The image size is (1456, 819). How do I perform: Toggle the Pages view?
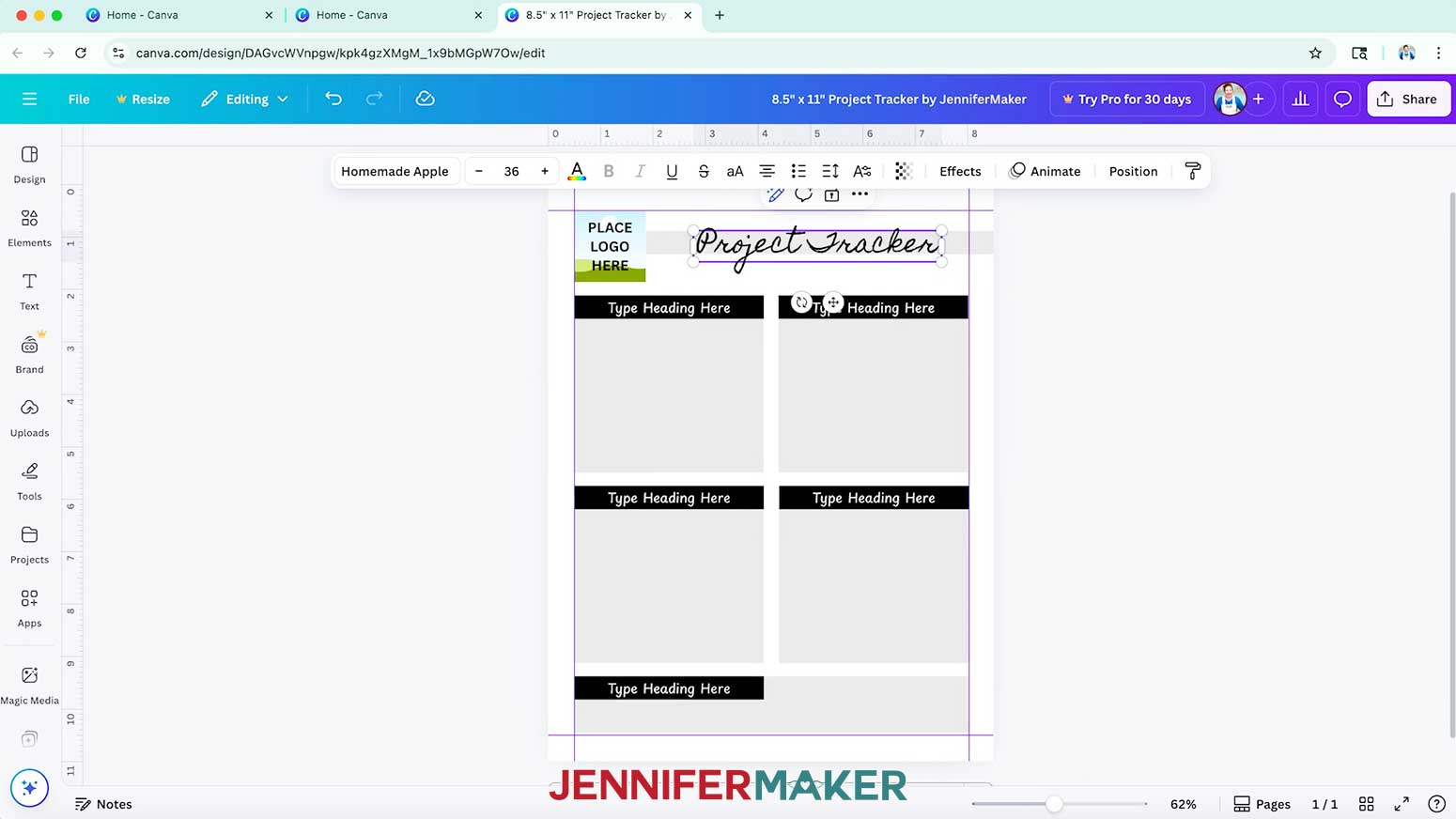[x=1262, y=804]
